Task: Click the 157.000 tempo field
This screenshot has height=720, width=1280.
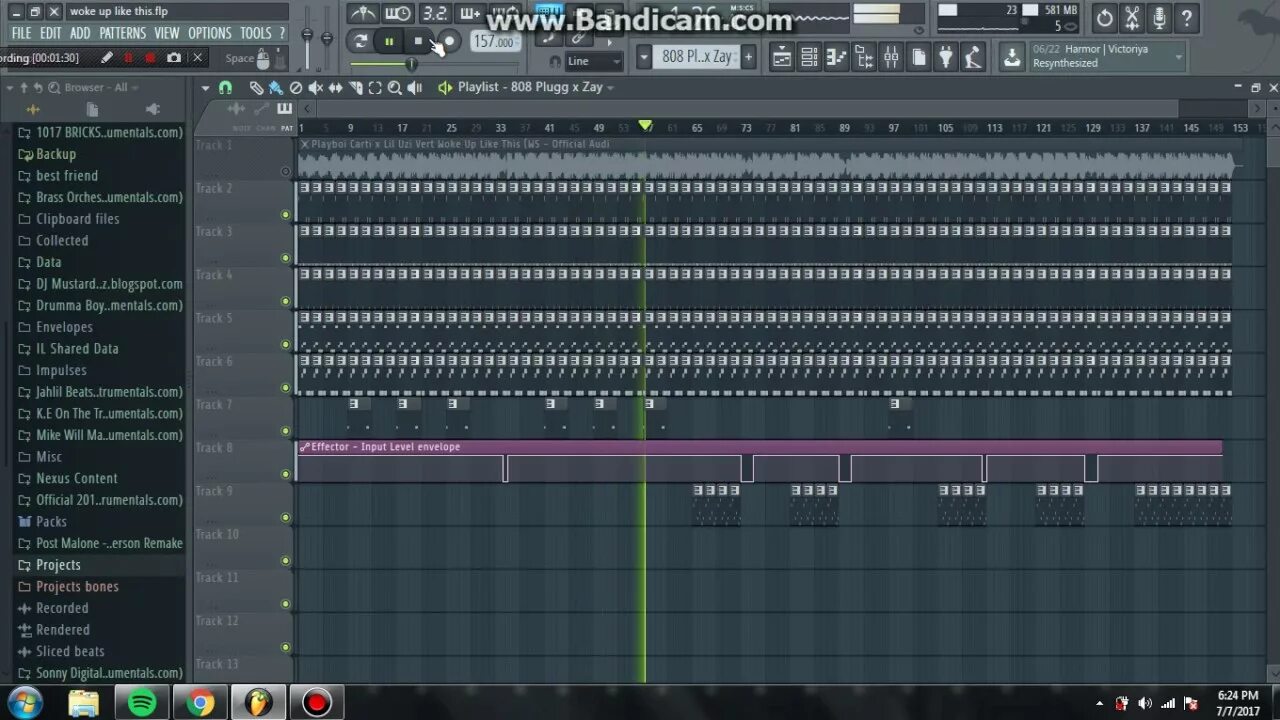Action: click(x=494, y=41)
